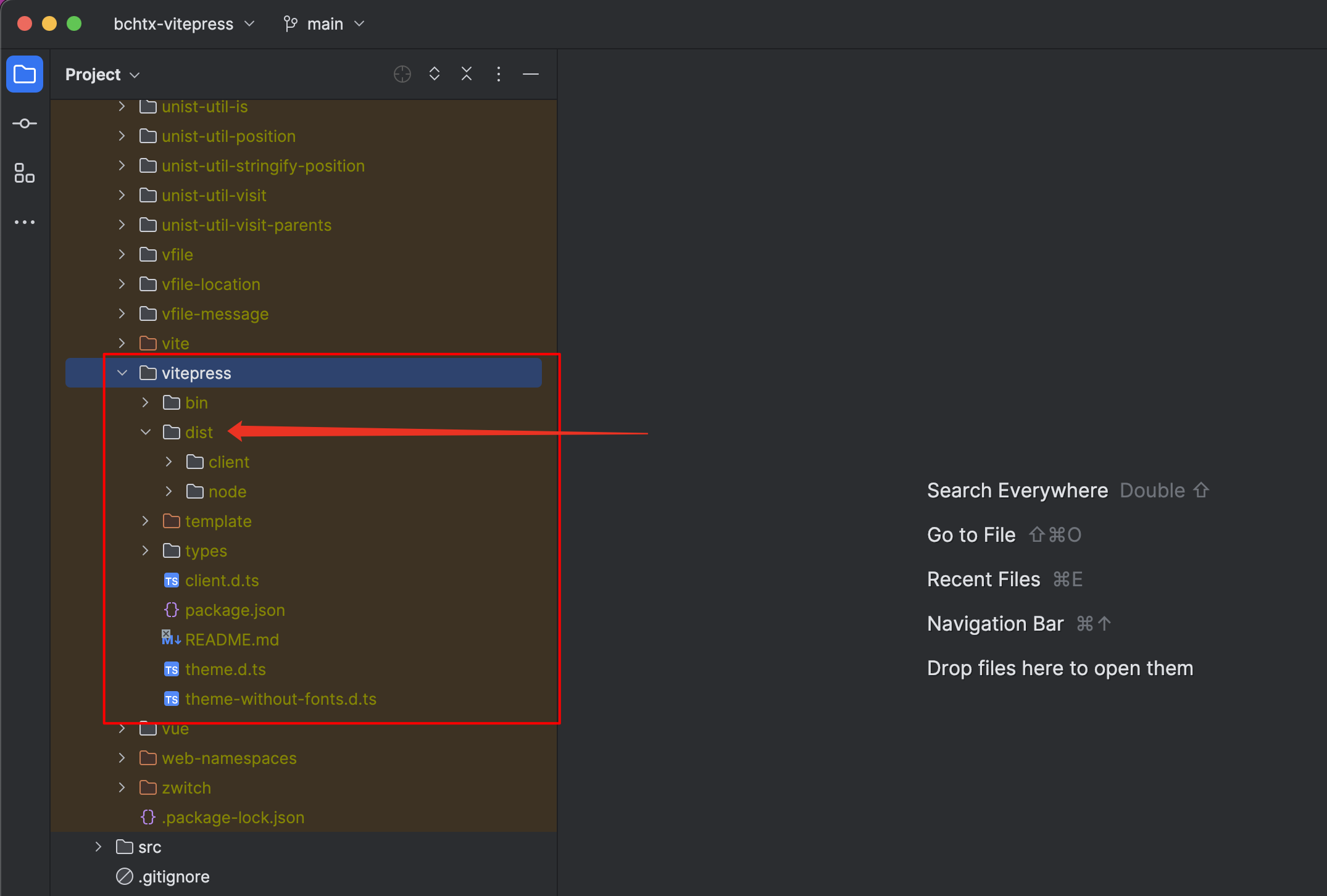Open Project panel options (three dots)
1327x896 pixels.
pyautogui.click(x=499, y=75)
